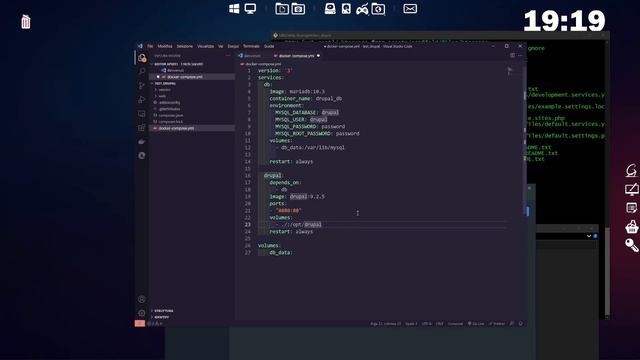Open the feedback icon in the status bar
Viewport: 640px width, 360px height.
click(x=512, y=324)
